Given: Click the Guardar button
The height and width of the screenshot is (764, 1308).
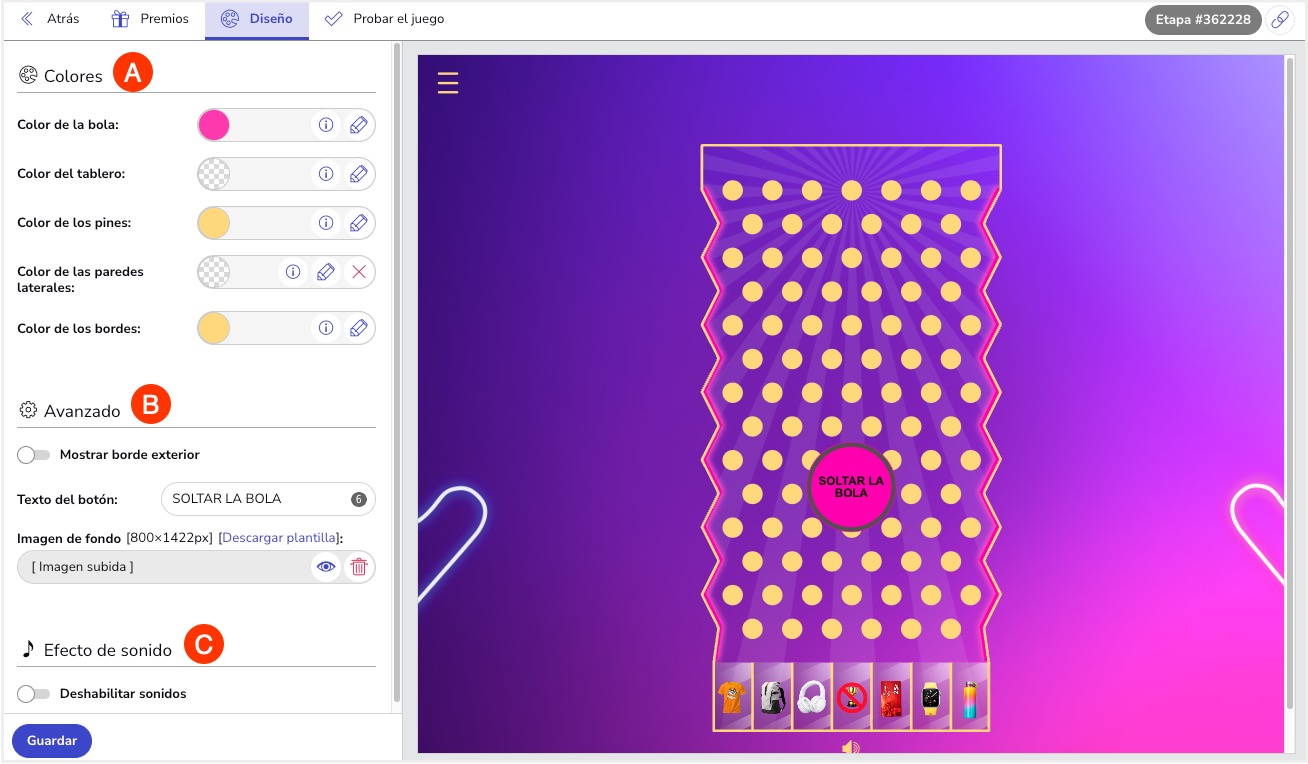Looking at the screenshot, I should click(x=52, y=741).
